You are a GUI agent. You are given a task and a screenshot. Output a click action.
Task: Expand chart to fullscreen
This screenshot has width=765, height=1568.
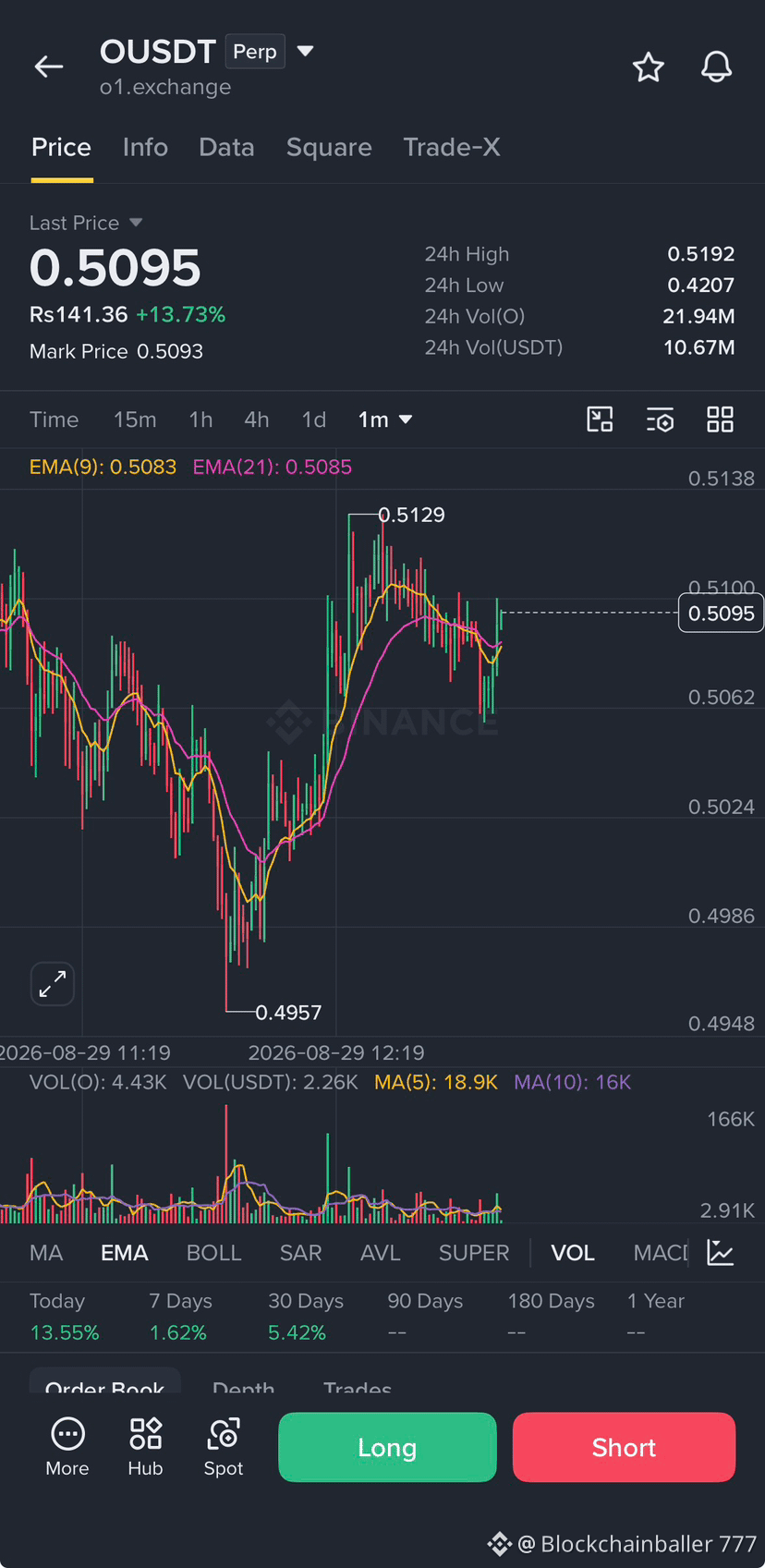[53, 983]
